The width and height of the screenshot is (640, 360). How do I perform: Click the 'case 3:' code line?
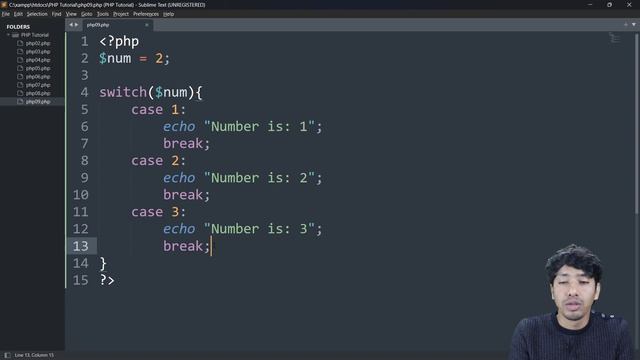tap(158, 212)
